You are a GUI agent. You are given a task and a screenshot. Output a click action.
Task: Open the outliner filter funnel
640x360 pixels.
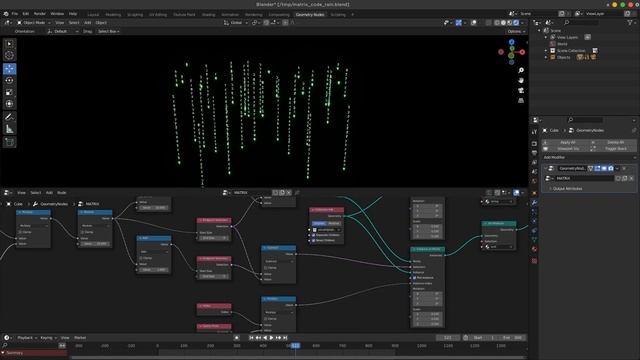pyautogui.click(x=630, y=22)
